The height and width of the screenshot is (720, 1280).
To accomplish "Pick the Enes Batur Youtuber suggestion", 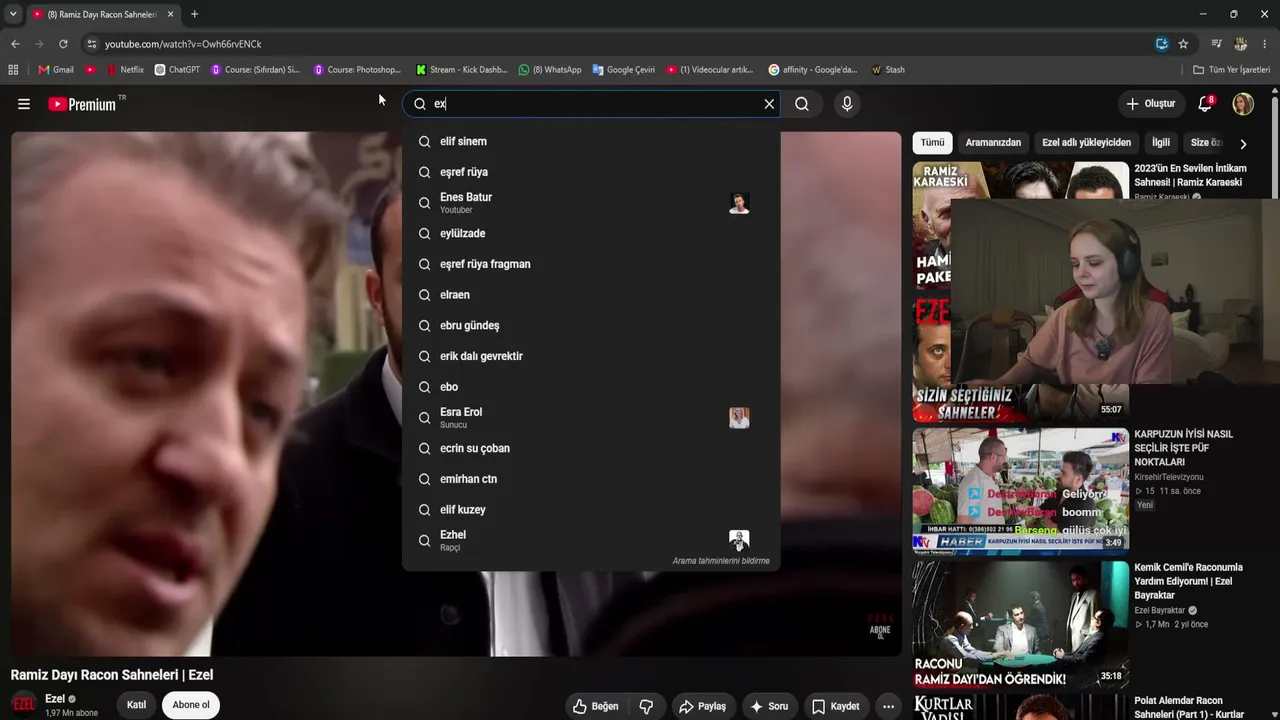I will [591, 203].
